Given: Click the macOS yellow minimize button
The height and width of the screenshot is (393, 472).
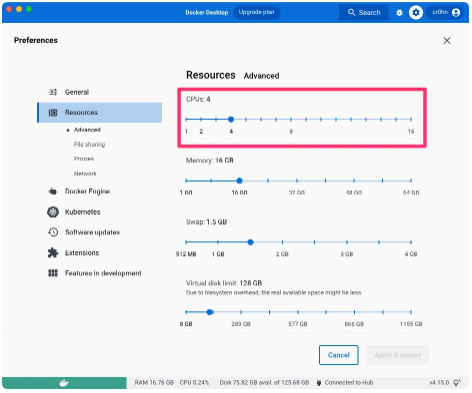Looking at the screenshot, I should coord(19,9).
